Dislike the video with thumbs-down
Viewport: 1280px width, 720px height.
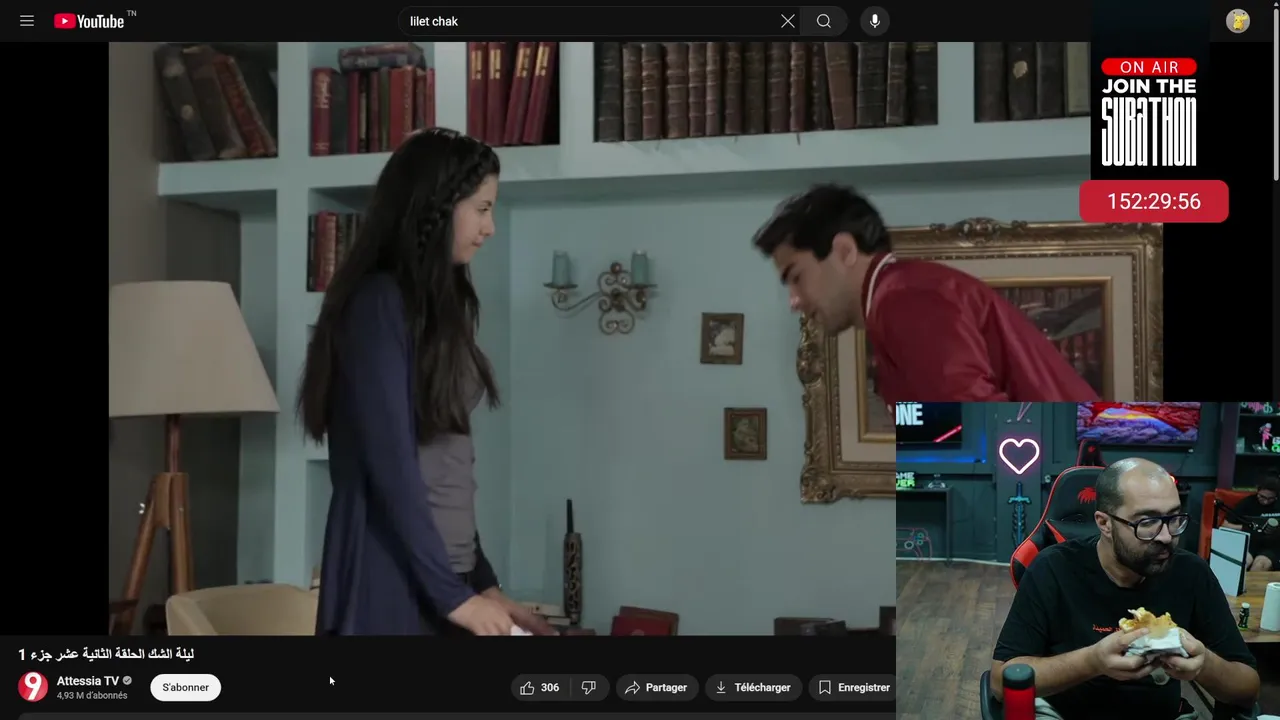pyautogui.click(x=589, y=687)
